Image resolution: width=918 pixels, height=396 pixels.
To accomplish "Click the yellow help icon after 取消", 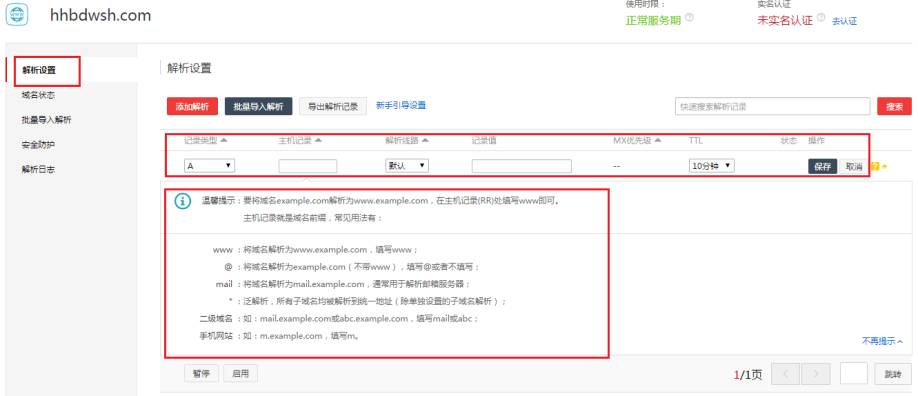I will (875, 166).
